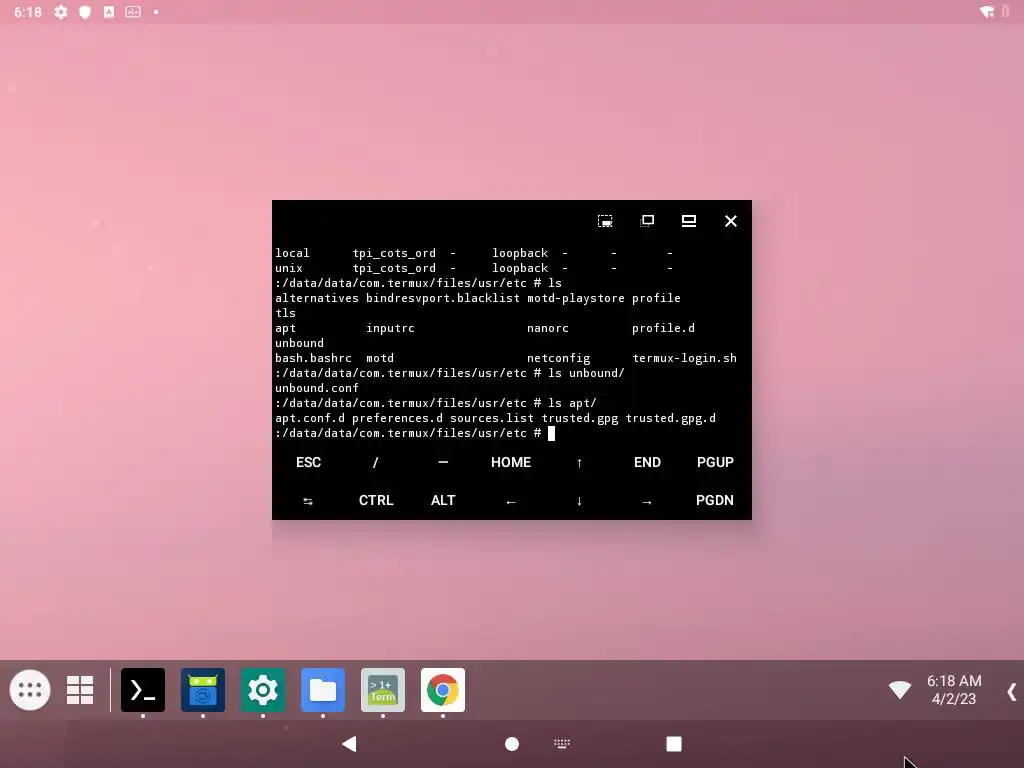
Task: Open Termux from the taskbar
Action: click(x=143, y=690)
